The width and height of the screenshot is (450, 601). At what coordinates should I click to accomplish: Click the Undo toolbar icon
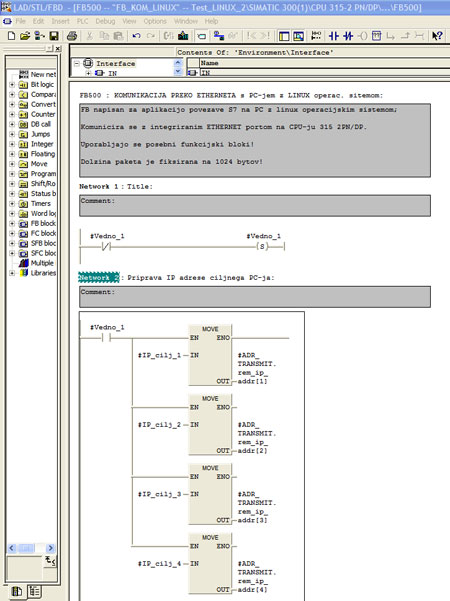pos(136,36)
